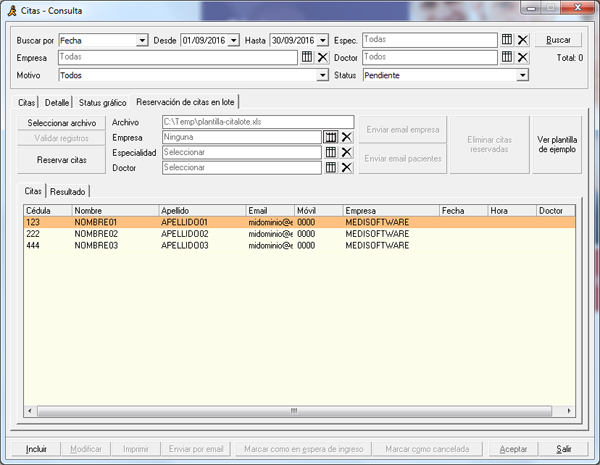Clear the batch Doctor 'Seleccionar' field
600x465 pixels.
[347, 168]
